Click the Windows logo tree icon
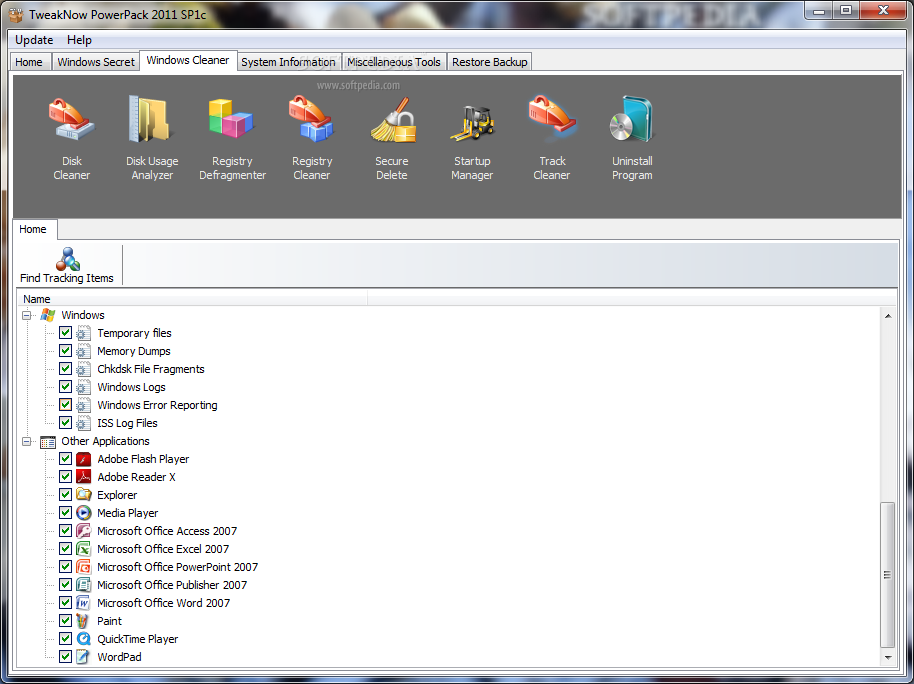 (x=48, y=315)
